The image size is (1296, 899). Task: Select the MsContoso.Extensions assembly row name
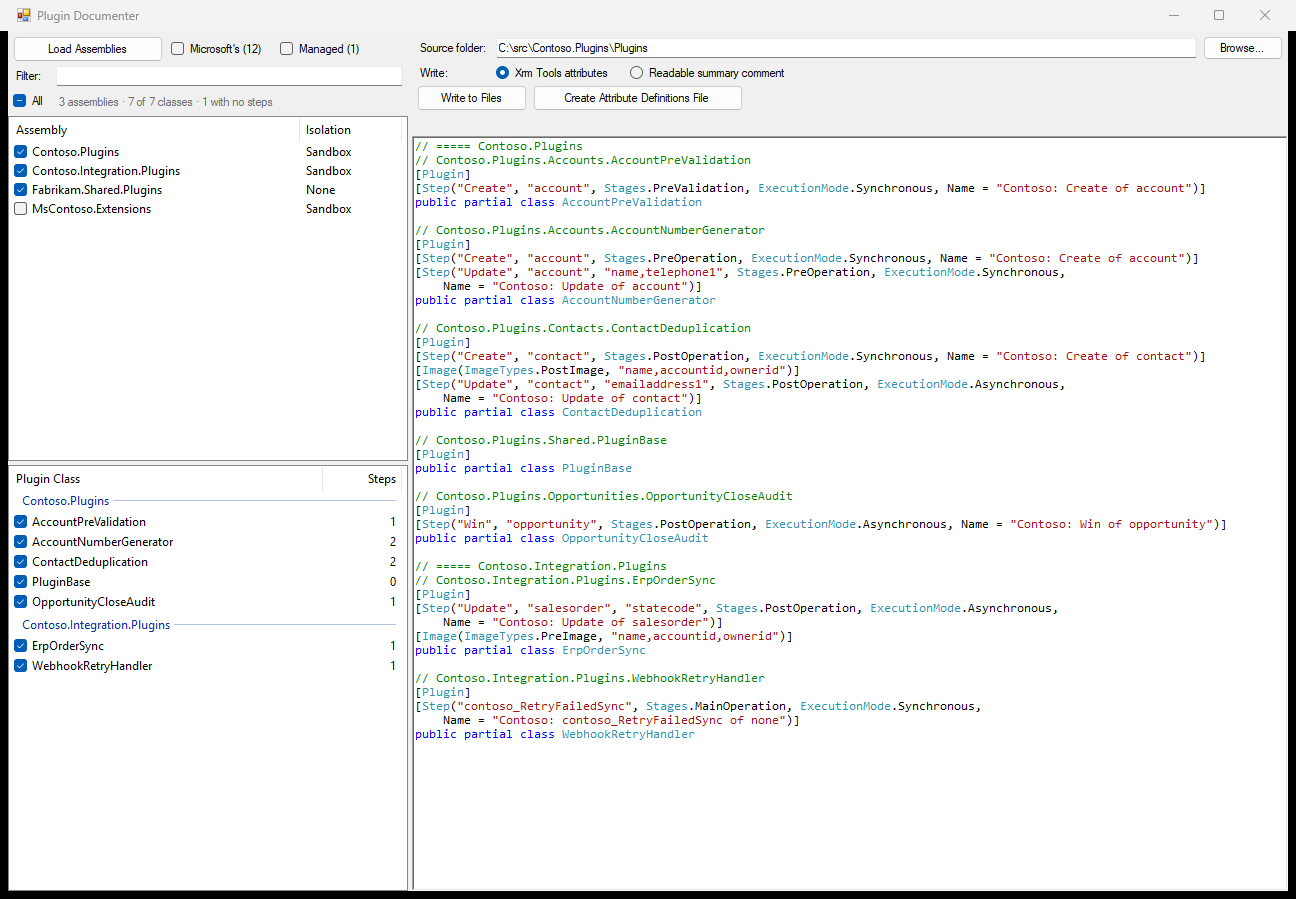click(92, 209)
